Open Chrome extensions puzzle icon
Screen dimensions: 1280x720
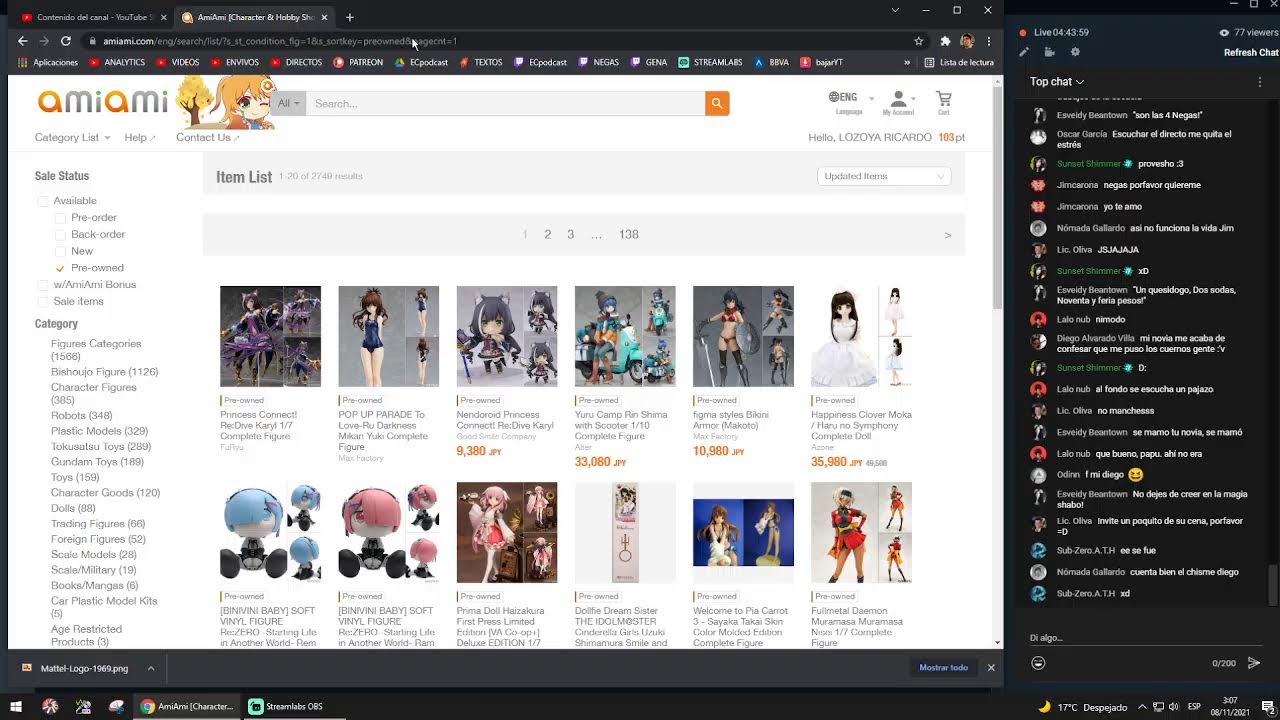click(x=945, y=41)
